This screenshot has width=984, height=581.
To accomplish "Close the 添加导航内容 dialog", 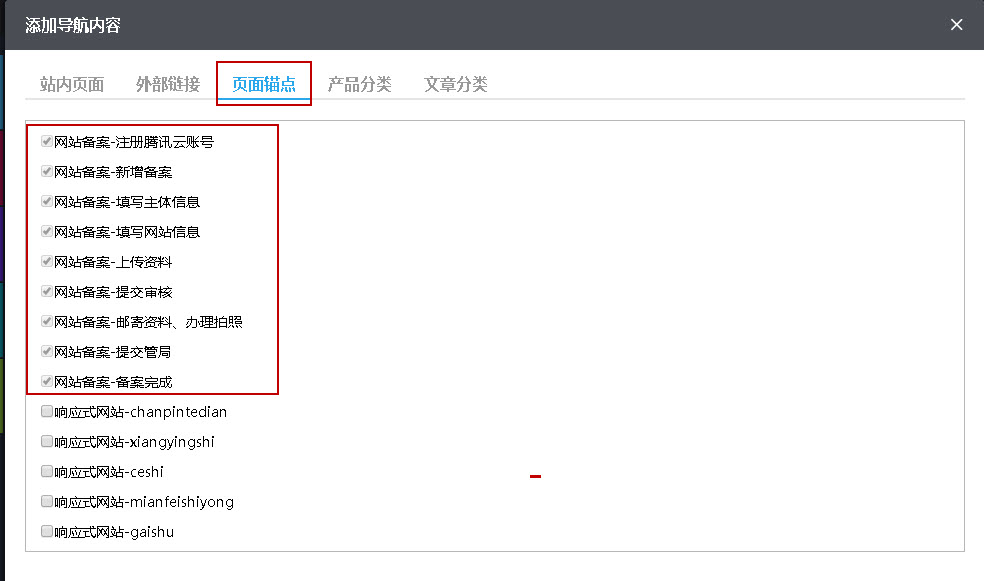I will tap(956, 25).
